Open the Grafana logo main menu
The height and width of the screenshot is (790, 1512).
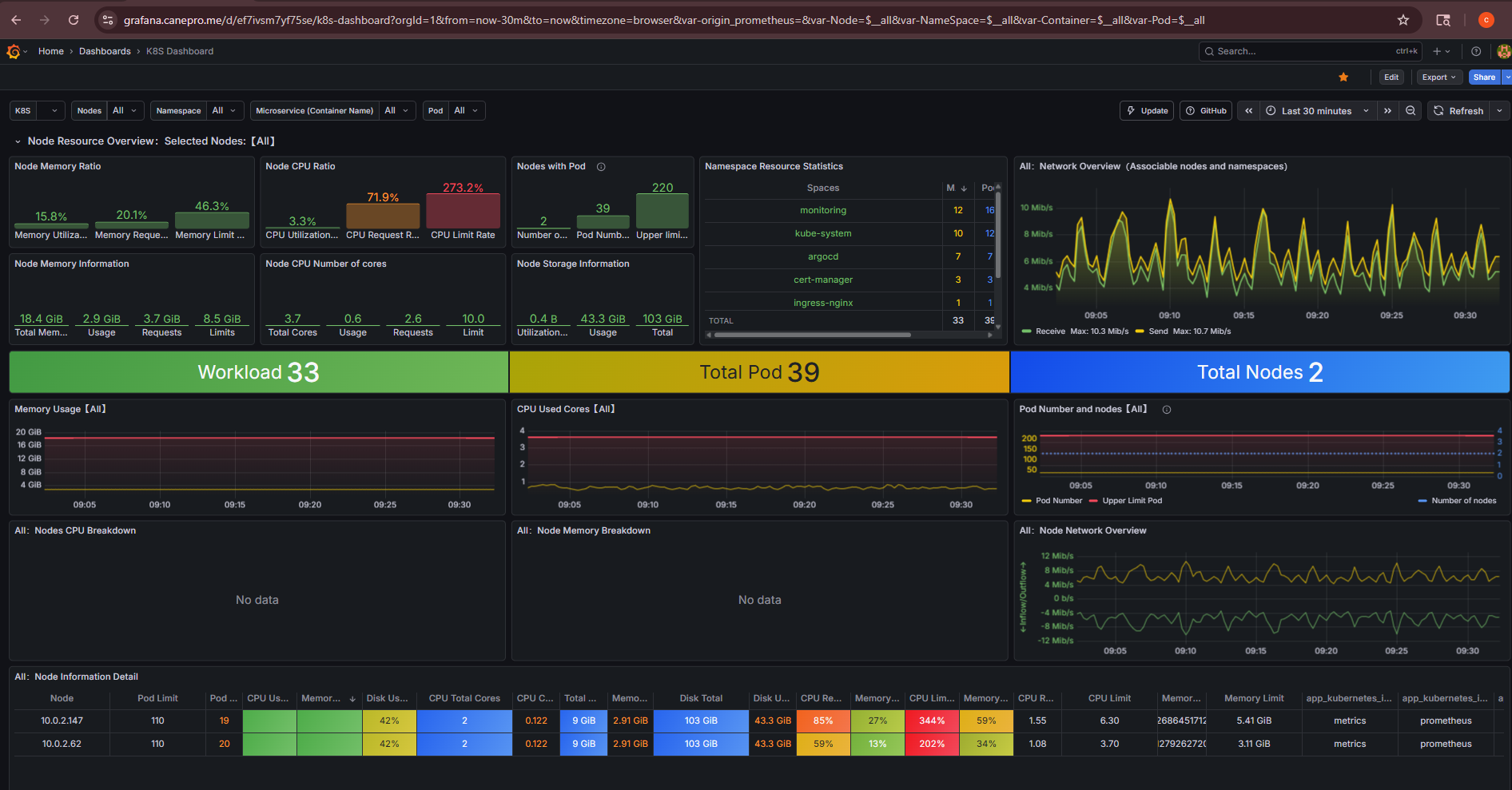coord(14,51)
